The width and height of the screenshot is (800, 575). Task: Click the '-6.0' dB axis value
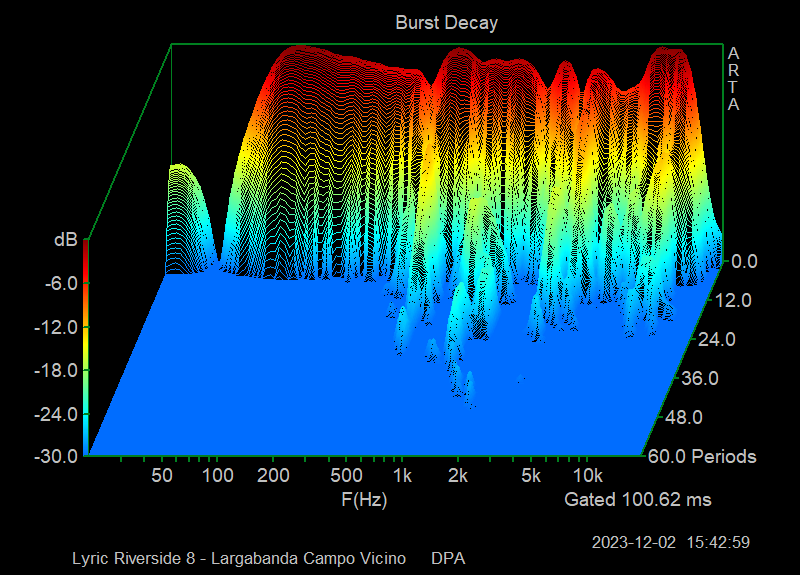point(61,283)
